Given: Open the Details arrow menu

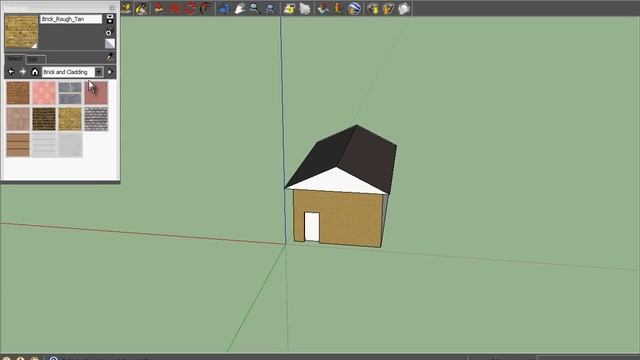Looking at the screenshot, I should [x=110, y=72].
